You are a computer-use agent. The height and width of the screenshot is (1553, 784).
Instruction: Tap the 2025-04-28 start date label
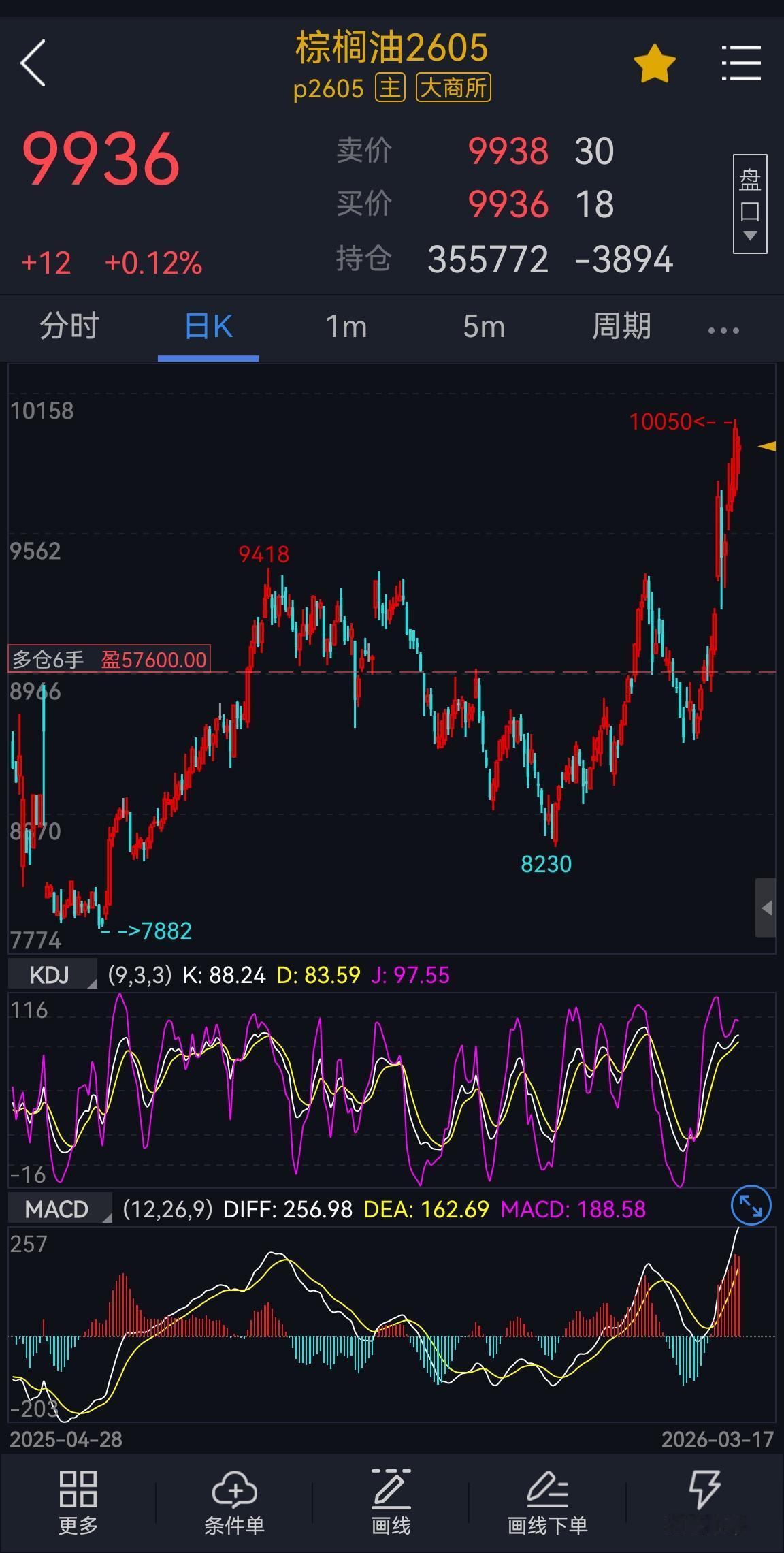click(x=66, y=1439)
